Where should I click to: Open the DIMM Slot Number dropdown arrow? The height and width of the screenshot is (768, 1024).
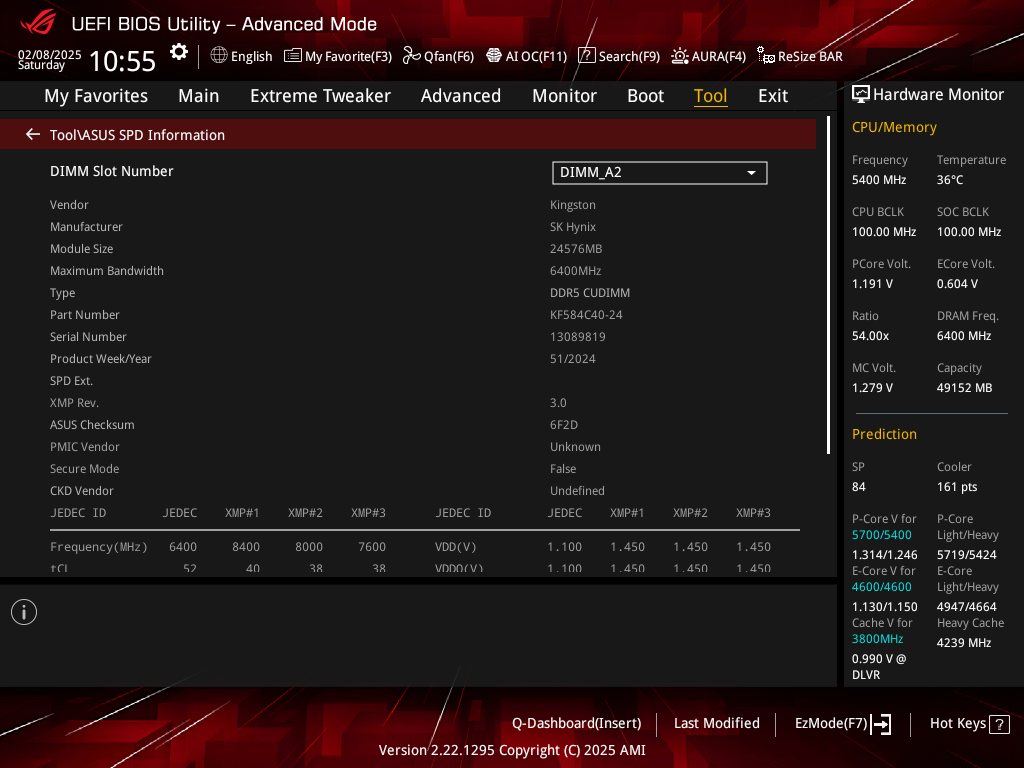coord(751,173)
